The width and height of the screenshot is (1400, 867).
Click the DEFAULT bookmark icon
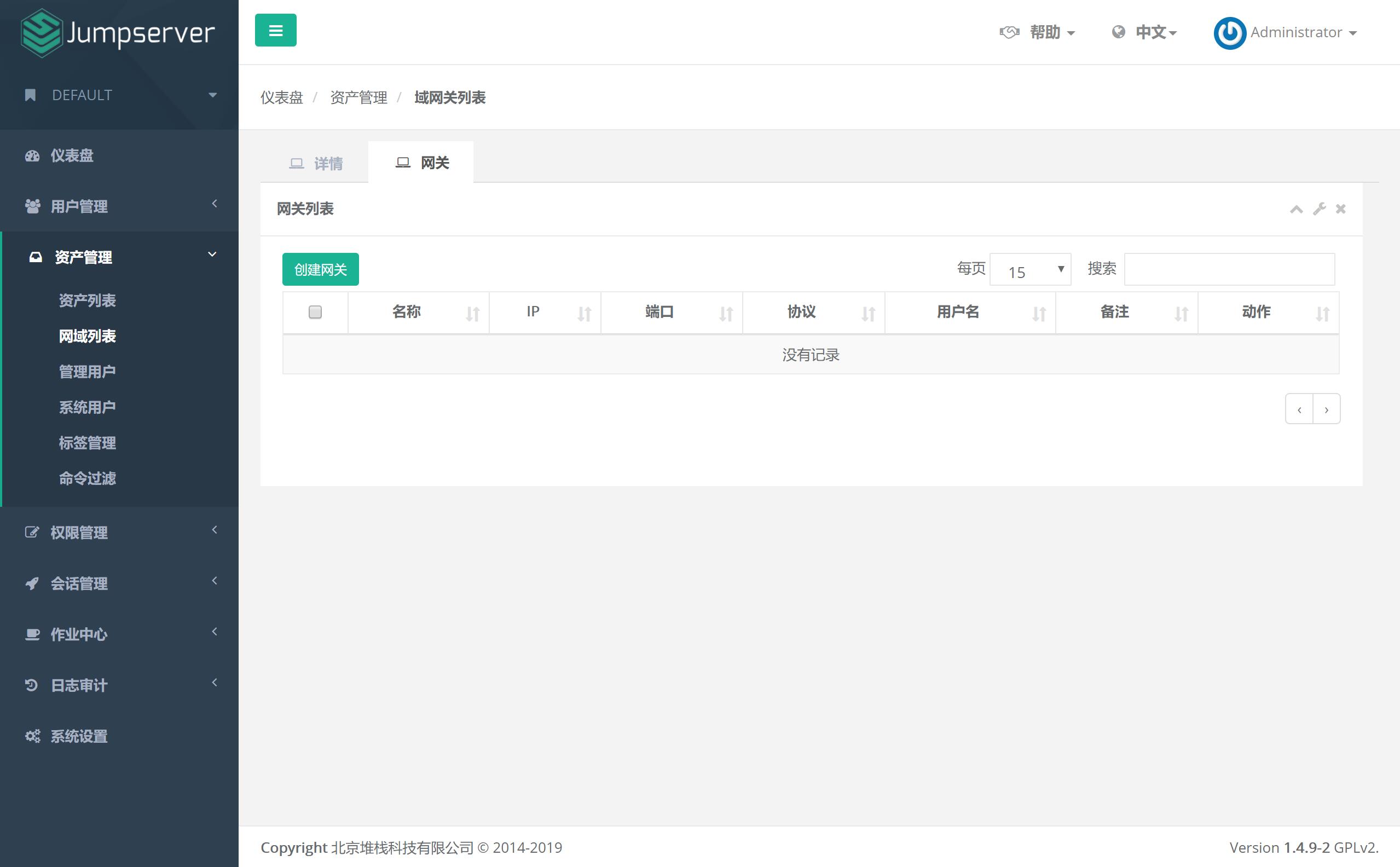pos(31,95)
